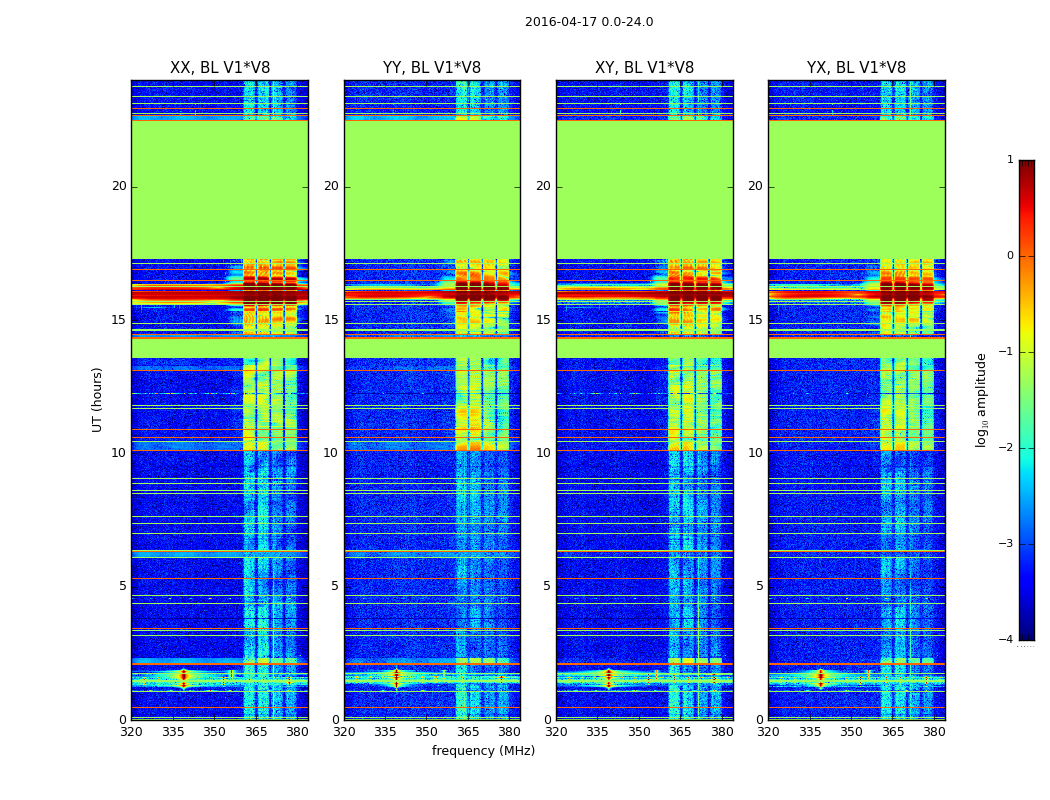Click the "YX, BL V1*V8" subplot title

[856, 68]
